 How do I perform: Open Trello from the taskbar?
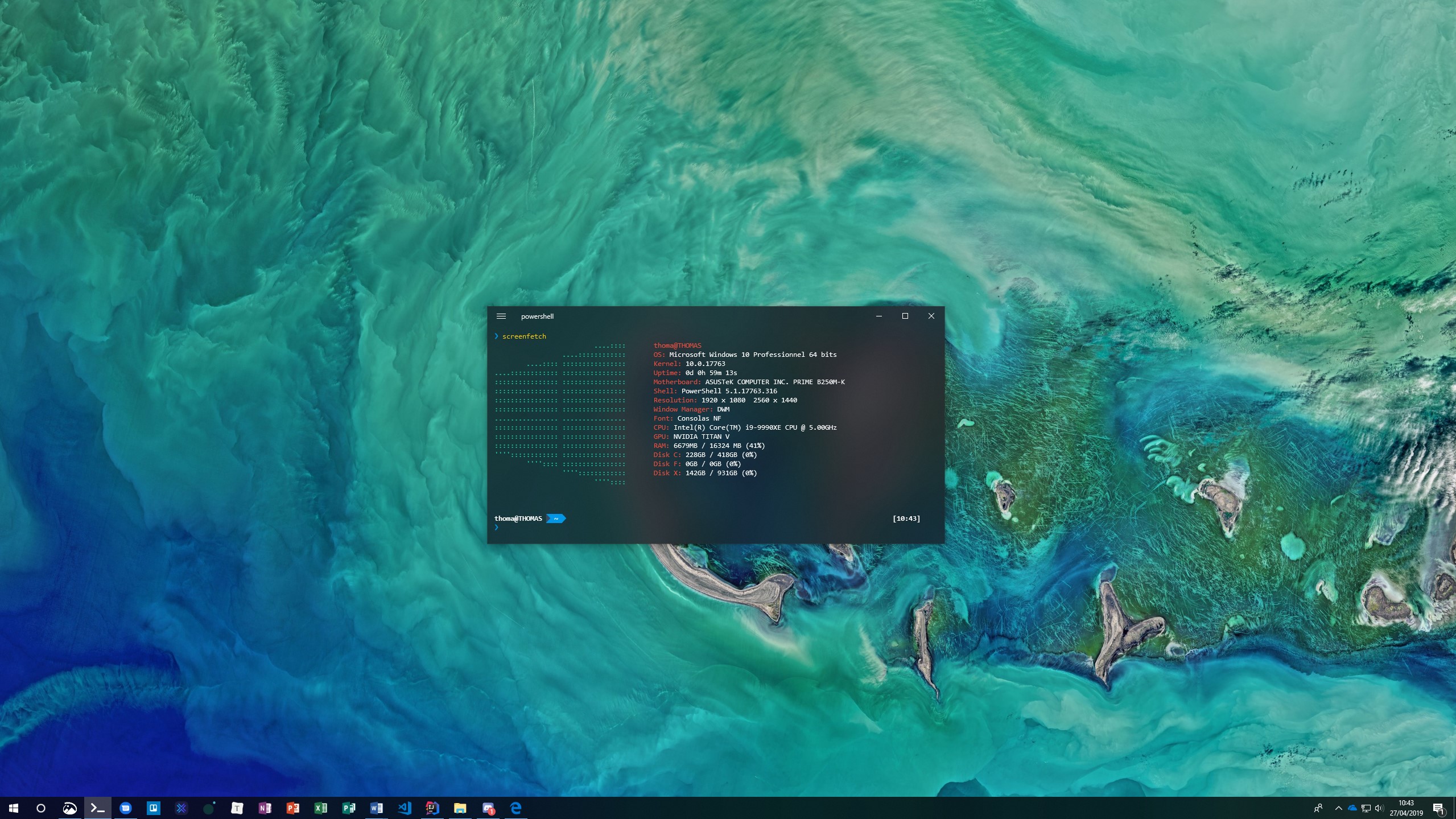tap(154, 808)
